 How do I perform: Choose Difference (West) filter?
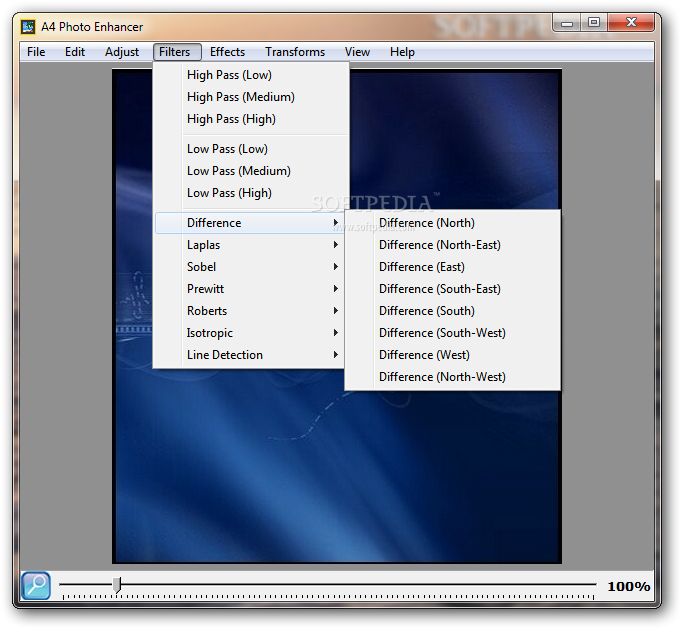[x=452, y=355]
